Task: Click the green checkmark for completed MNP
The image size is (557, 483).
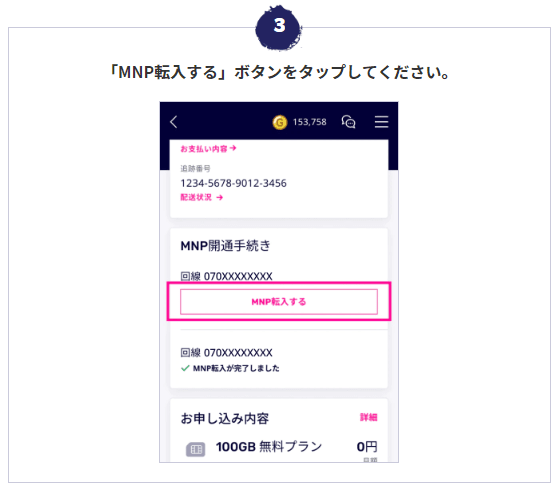Action: [x=185, y=368]
